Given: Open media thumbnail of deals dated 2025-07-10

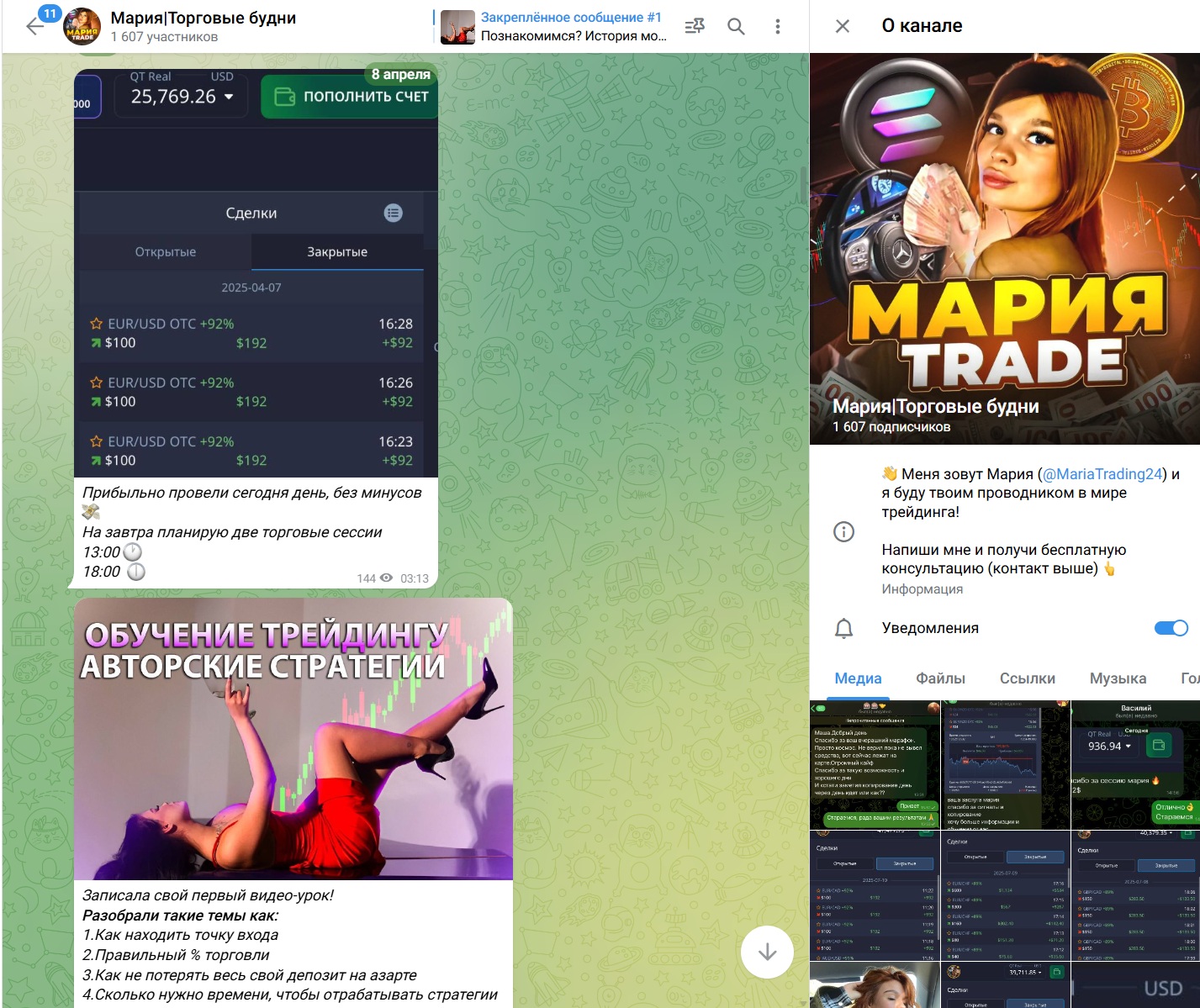Looking at the screenshot, I should pos(875,895).
